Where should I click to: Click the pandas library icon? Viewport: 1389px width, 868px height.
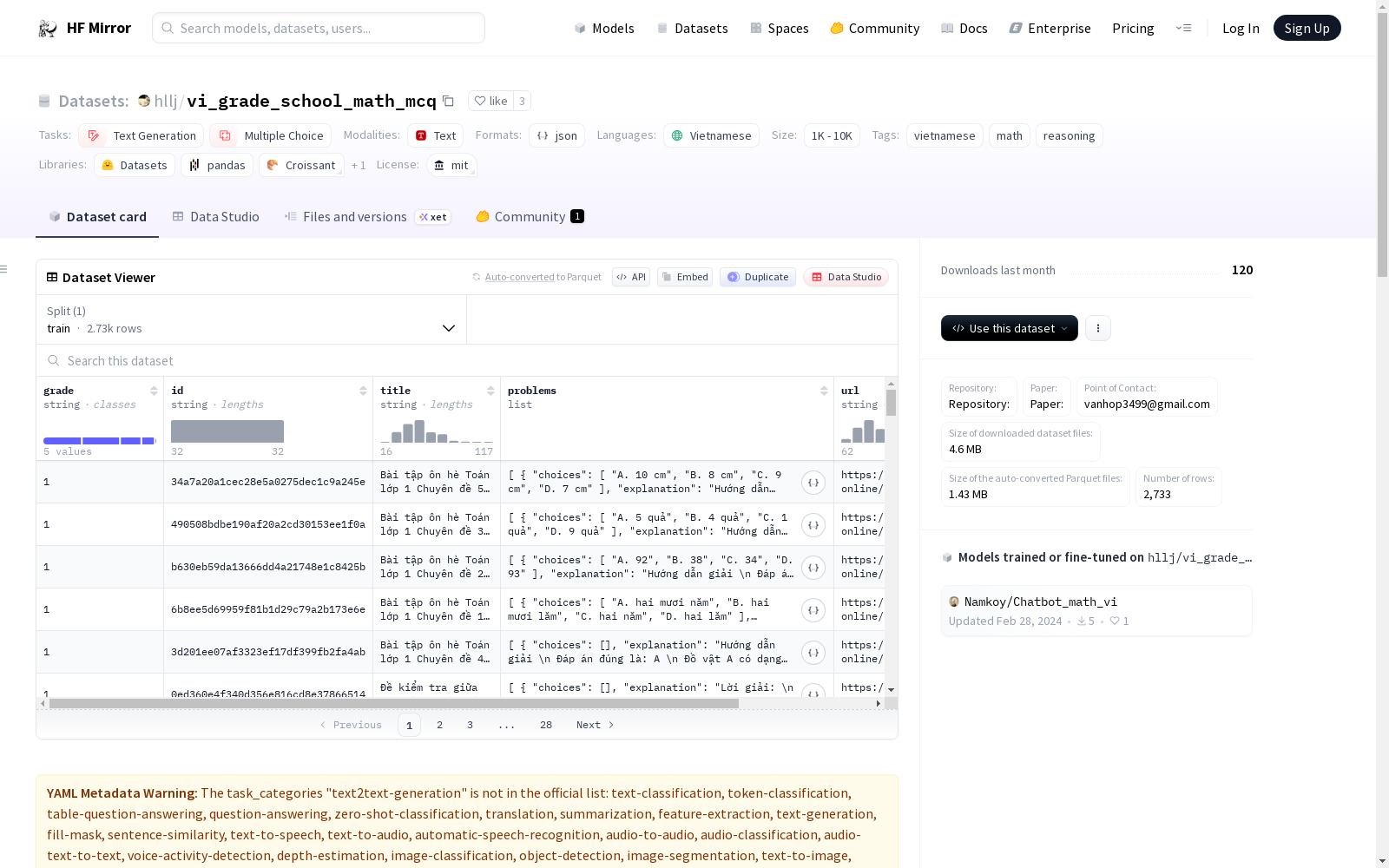click(x=194, y=165)
